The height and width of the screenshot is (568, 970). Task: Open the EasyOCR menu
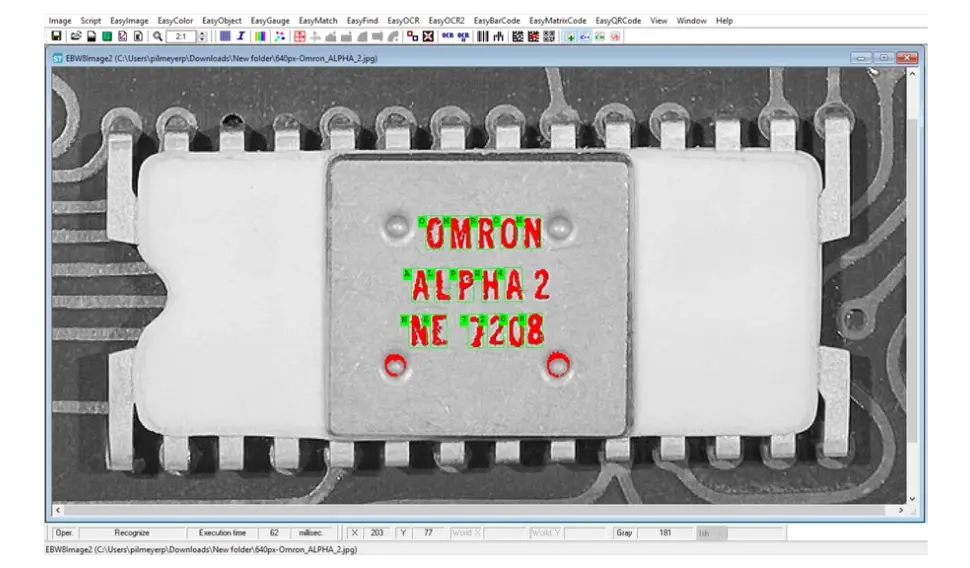(403, 20)
